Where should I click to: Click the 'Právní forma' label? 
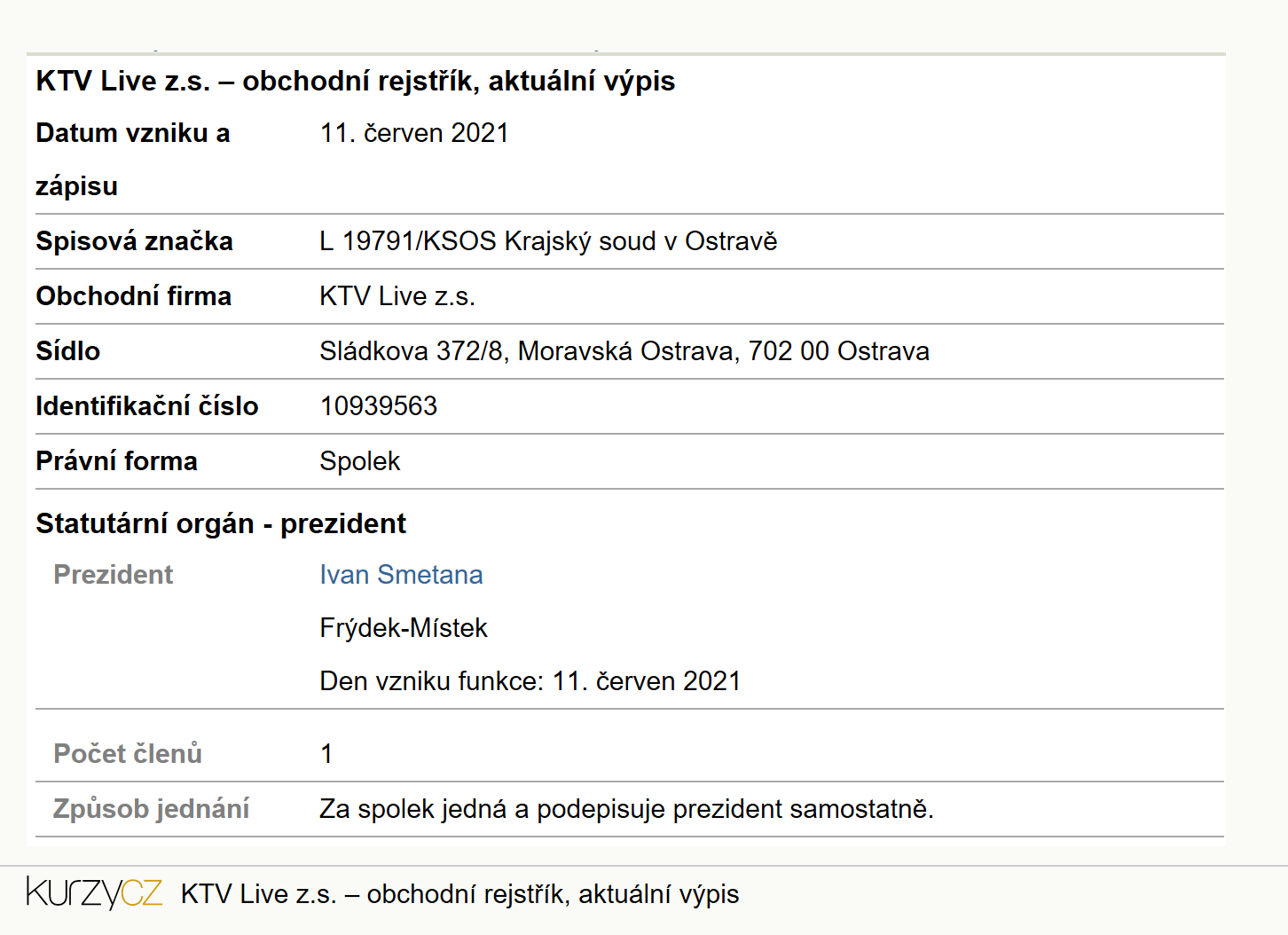click(116, 461)
